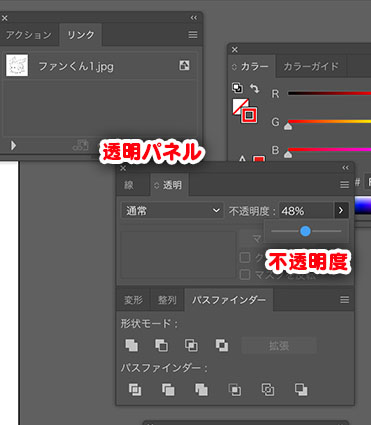This screenshot has height=425, width=371.
Task: Open the Links panel hamburger menu
Action: pos(193,35)
